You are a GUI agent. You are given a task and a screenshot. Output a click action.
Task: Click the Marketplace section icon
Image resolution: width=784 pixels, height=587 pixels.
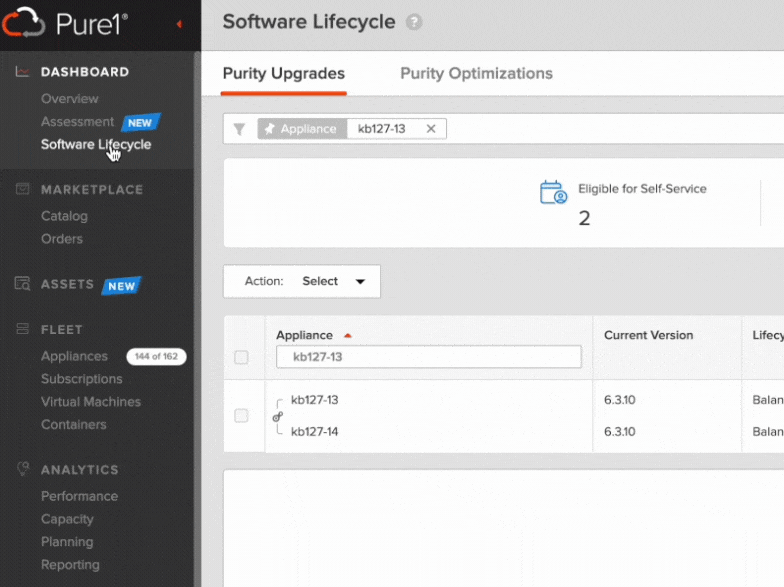point(22,189)
